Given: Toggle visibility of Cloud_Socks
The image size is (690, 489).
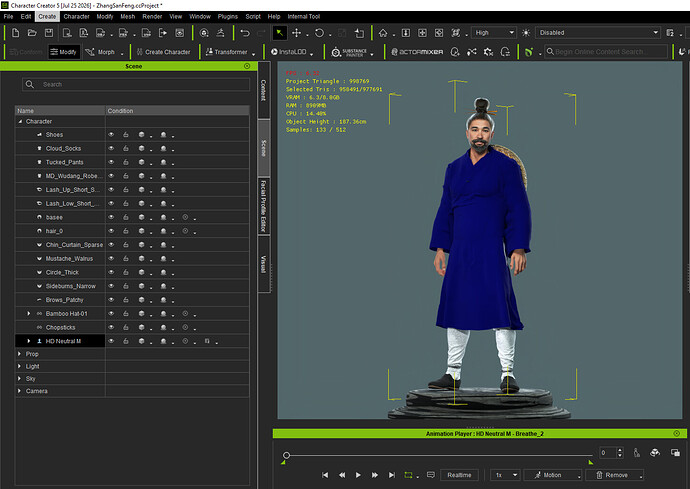Looking at the screenshot, I should pos(111,148).
